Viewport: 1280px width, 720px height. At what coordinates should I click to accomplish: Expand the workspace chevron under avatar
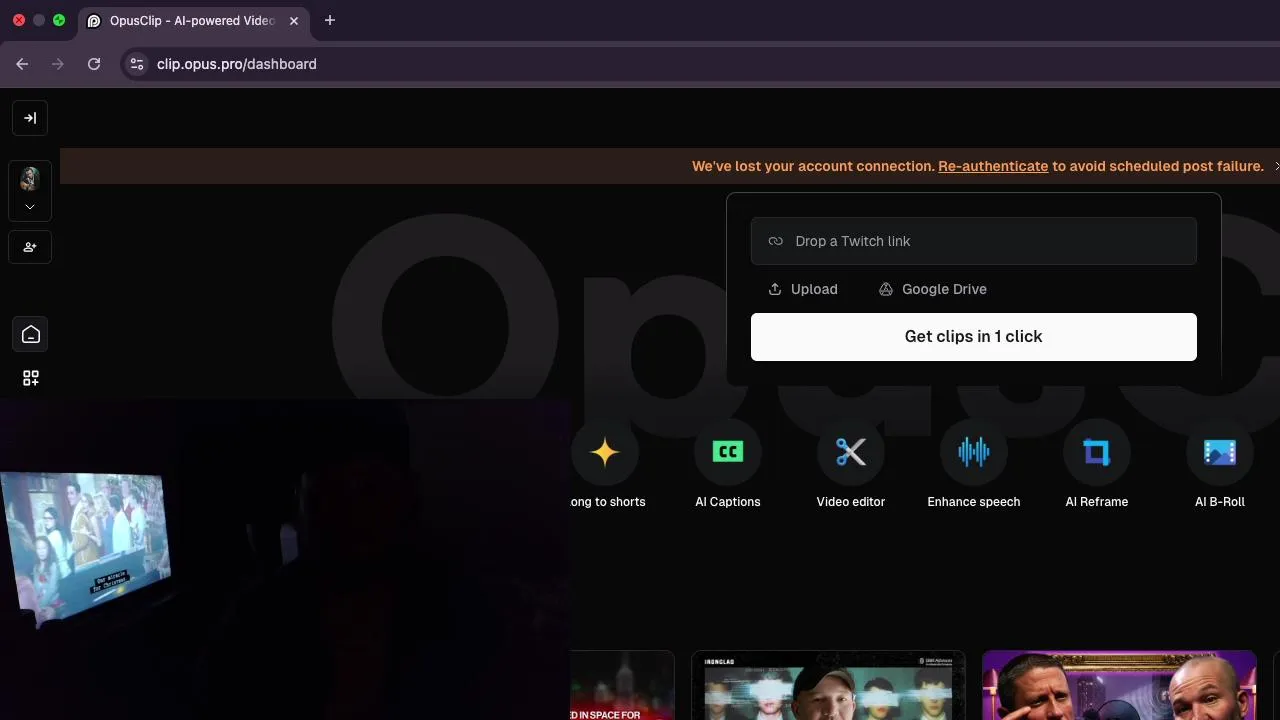point(30,207)
